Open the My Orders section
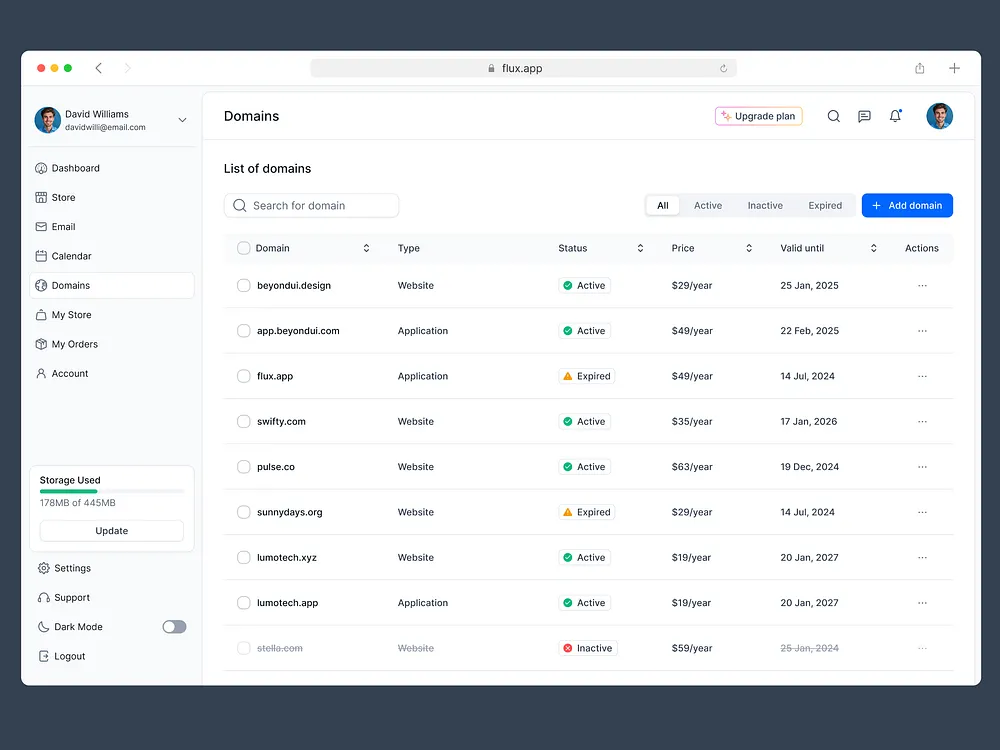This screenshot has height=750, width=1000. coord(74,344)
